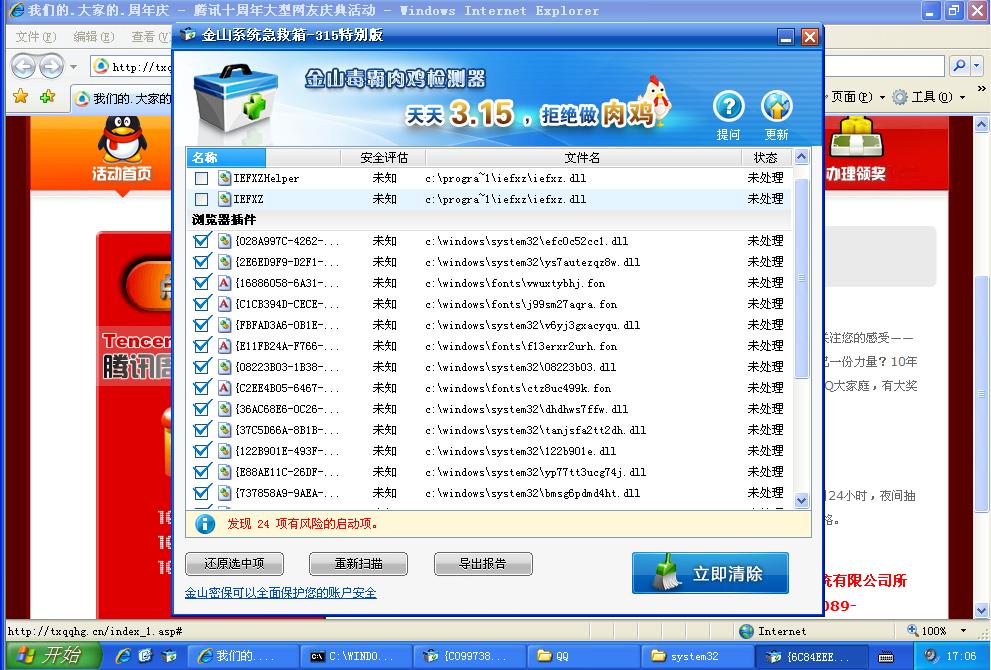Open the zoom level dropdown arrow
The image size is (991, 670).
pos(963,631)
